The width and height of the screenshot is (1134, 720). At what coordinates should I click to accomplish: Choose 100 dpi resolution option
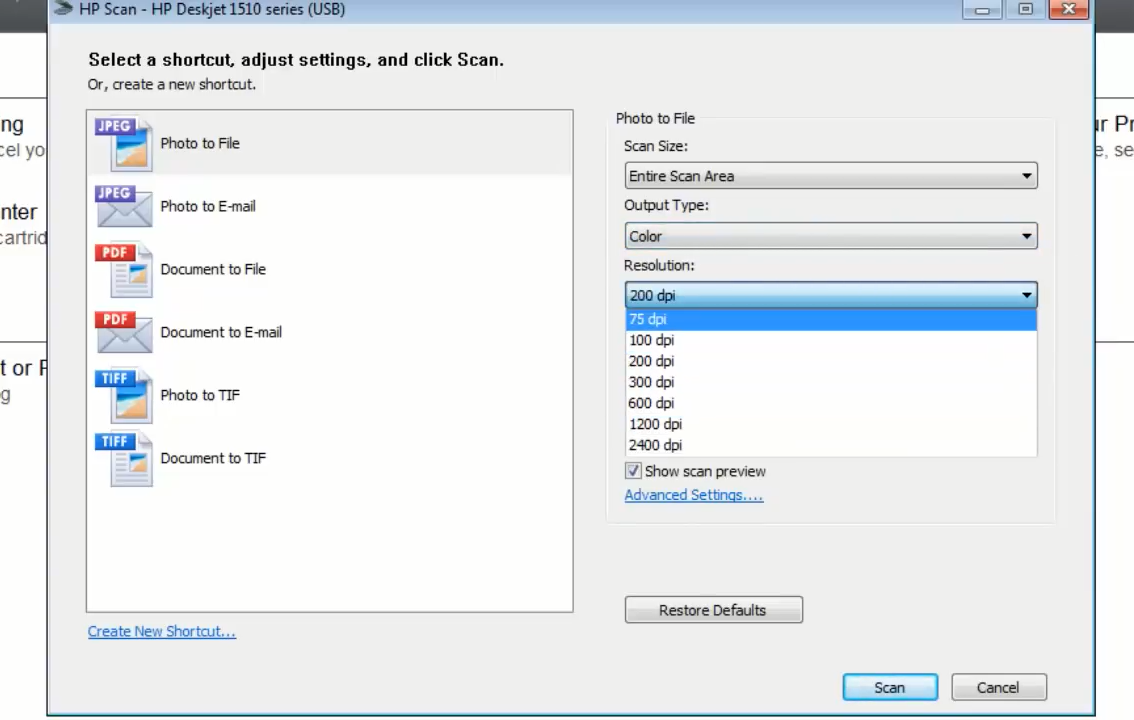click(x=830, y=340)
